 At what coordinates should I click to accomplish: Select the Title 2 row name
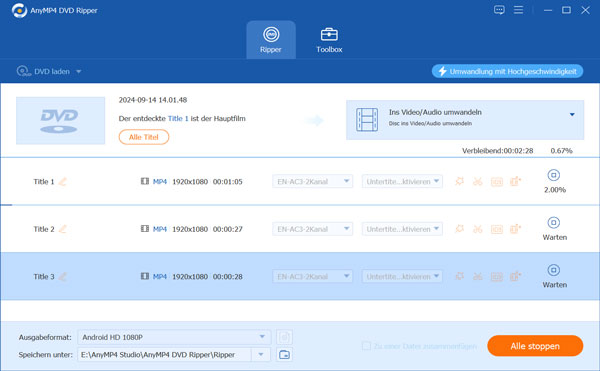[44, 229]
